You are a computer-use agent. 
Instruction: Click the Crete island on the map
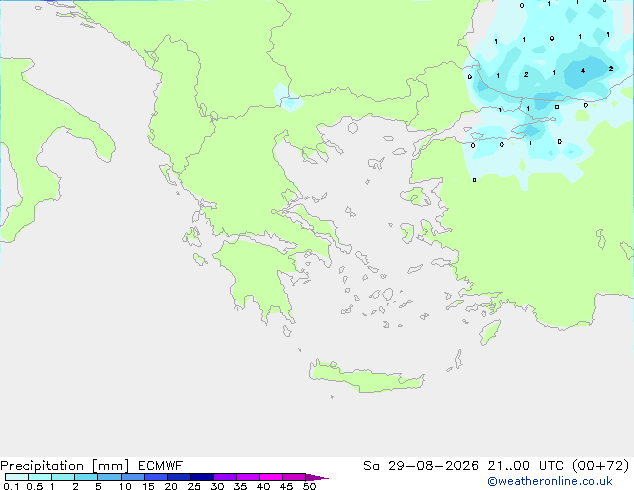coord(366,378)
